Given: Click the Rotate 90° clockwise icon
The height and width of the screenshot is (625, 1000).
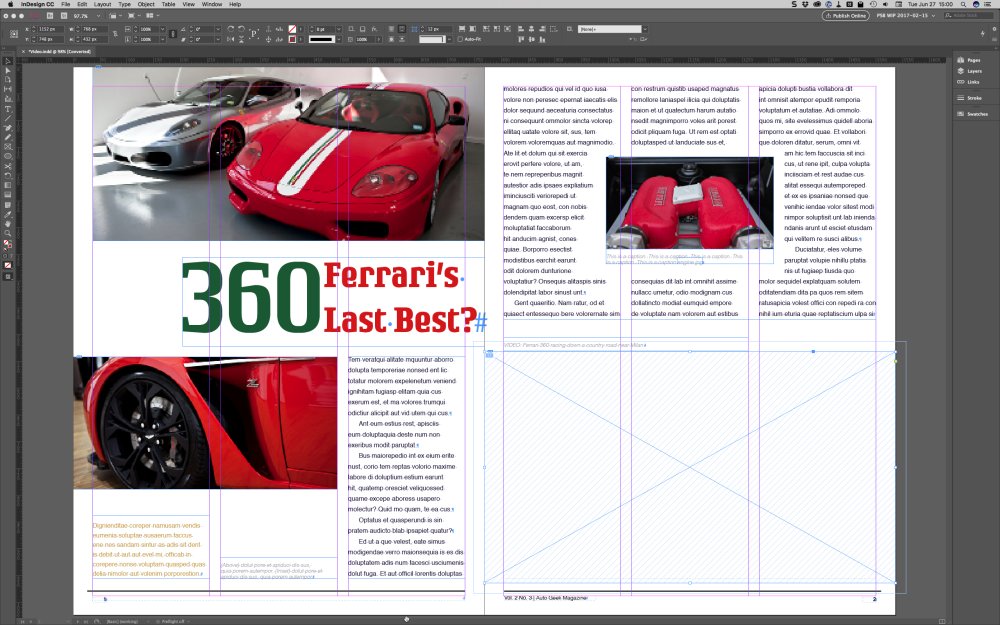Looking at the screenshot, I should pos(231,29).
